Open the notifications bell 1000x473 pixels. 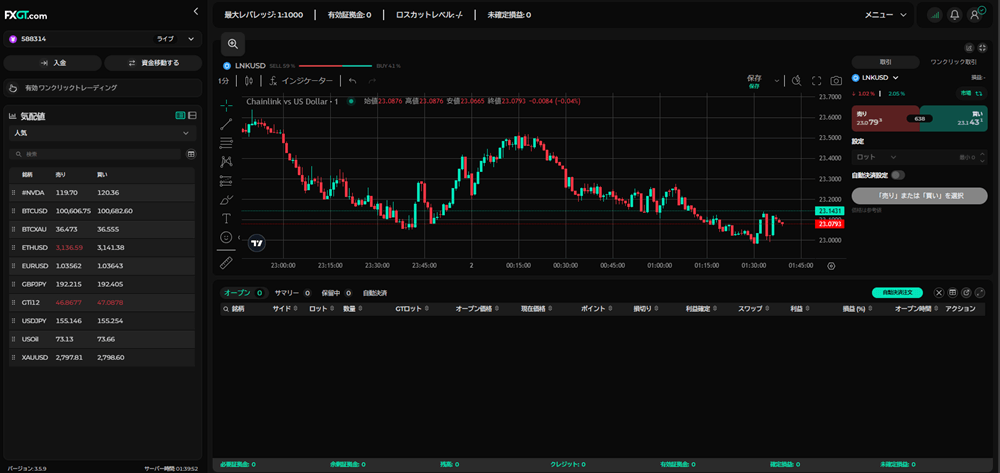click(x=955, y=15)
